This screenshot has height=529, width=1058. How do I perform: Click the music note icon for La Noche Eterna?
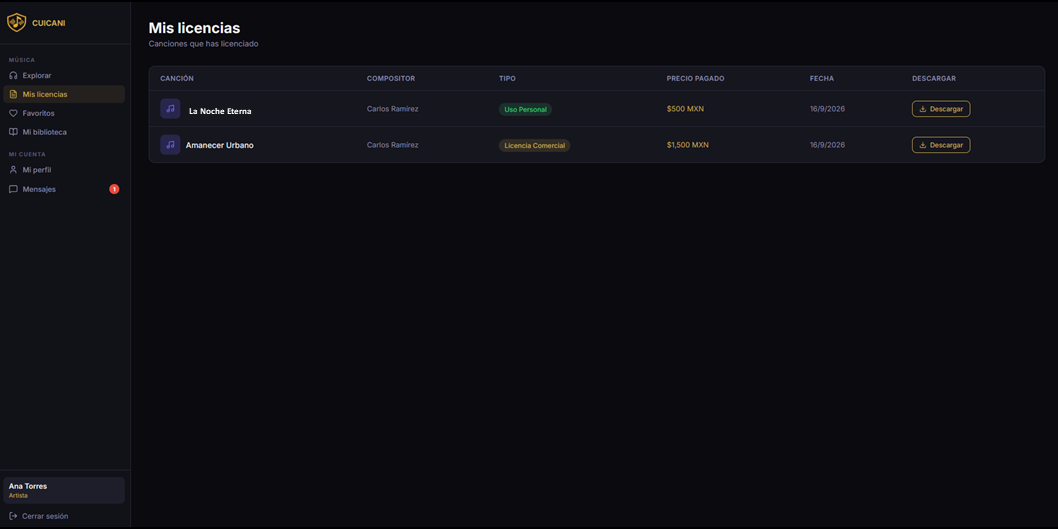click(x=170, y=109)
